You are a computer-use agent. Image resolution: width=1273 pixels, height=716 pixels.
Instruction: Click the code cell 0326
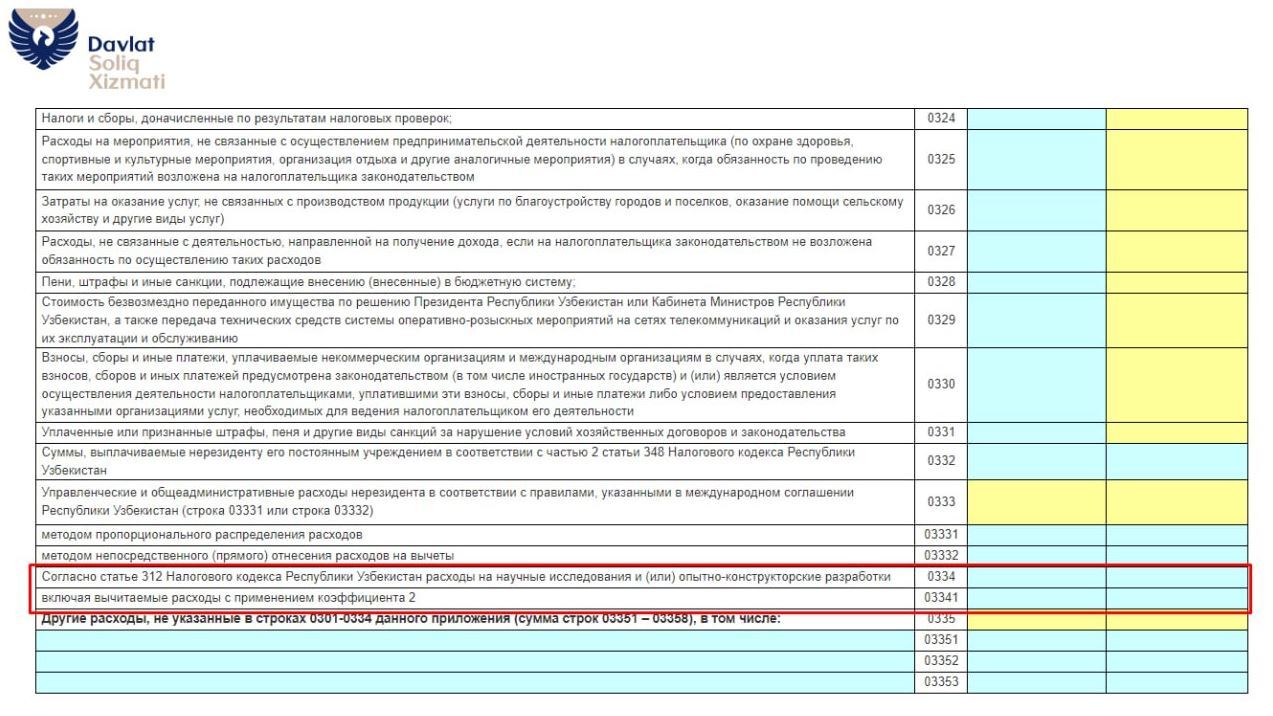tap(940, 210)
